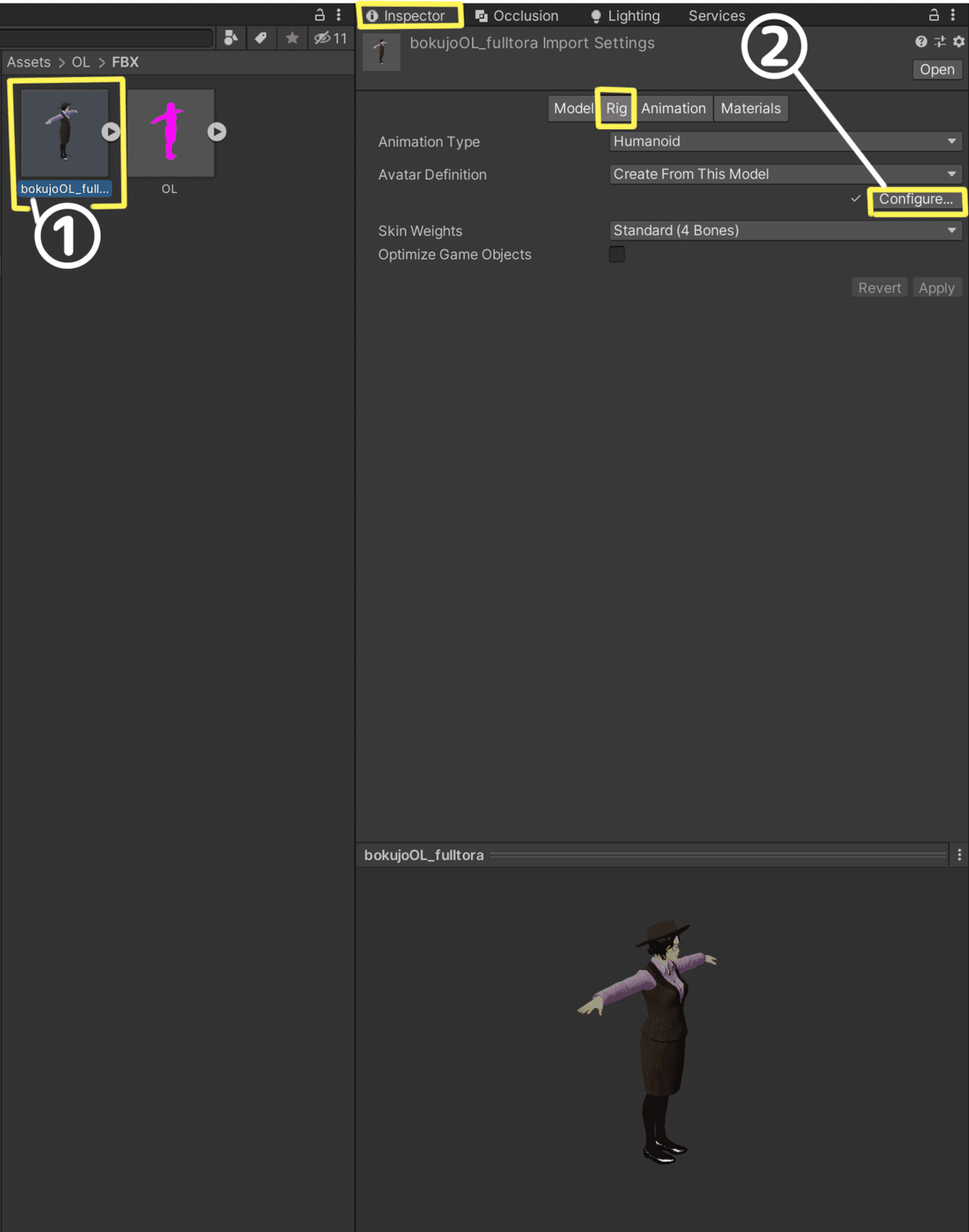Open the label filter tag icon
The image size is (969, 1232).
coord(262,37)
